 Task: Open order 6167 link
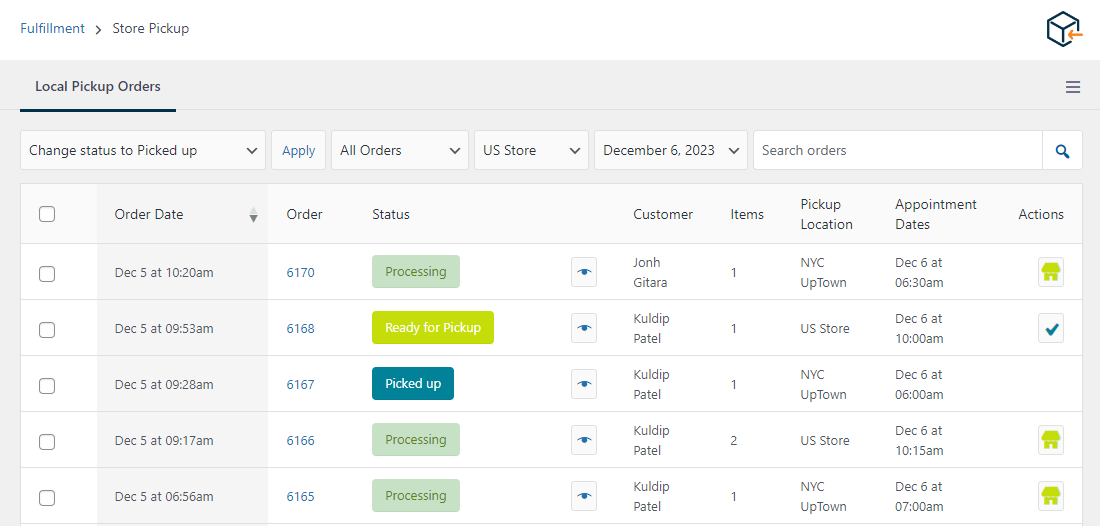pyautogui.click(x=300, y=385)
